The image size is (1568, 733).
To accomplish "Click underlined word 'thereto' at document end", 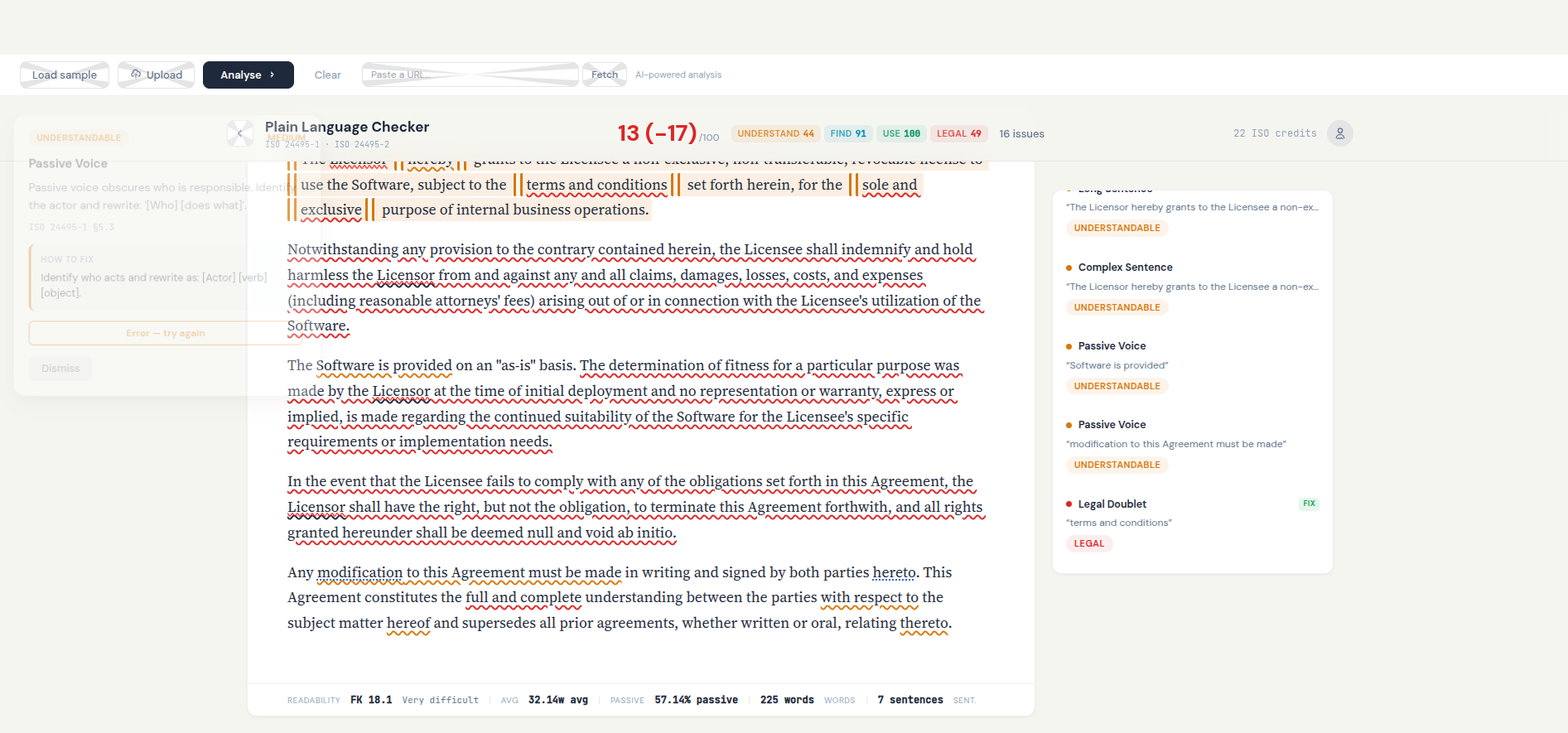I will (x=924, y=623).
